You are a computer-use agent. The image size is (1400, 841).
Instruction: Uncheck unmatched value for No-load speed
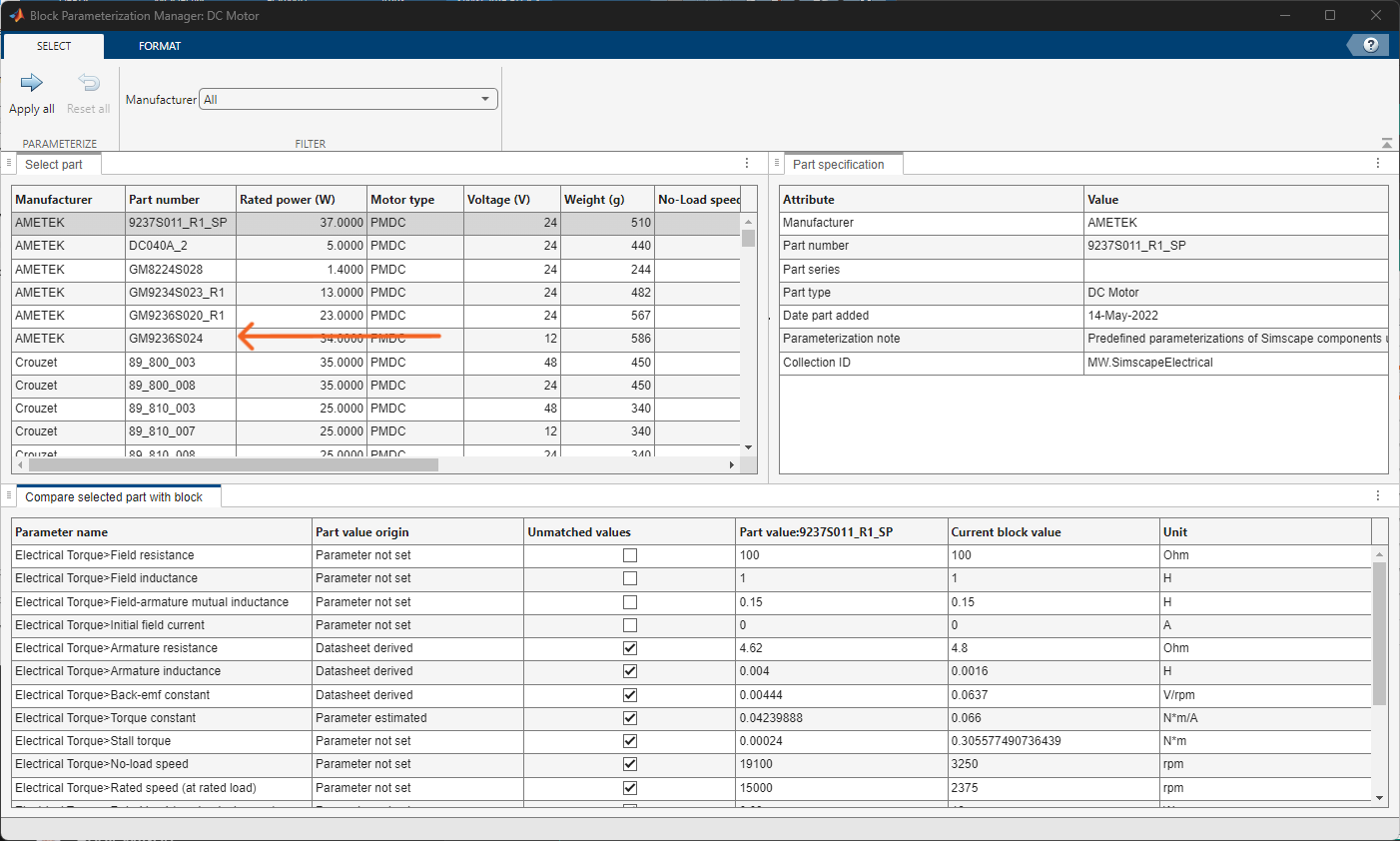(x=629, y=764)
